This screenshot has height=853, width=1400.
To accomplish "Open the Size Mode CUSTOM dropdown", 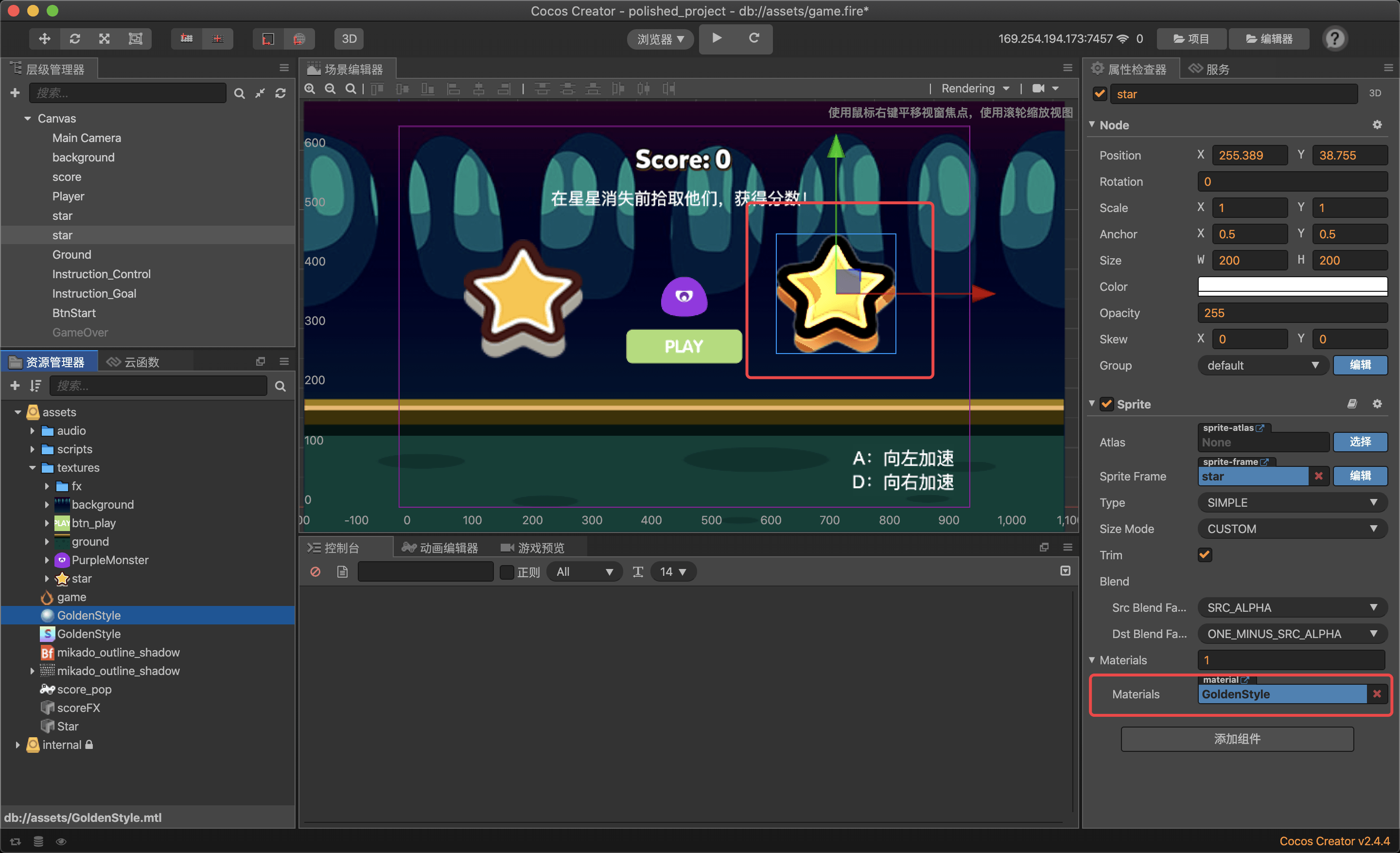I will click(x=1292, y=529).
